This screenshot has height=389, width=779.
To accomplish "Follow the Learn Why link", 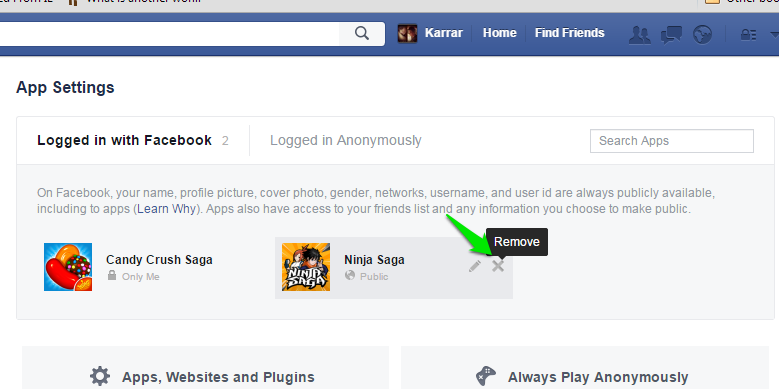I will tap(166, 209).
